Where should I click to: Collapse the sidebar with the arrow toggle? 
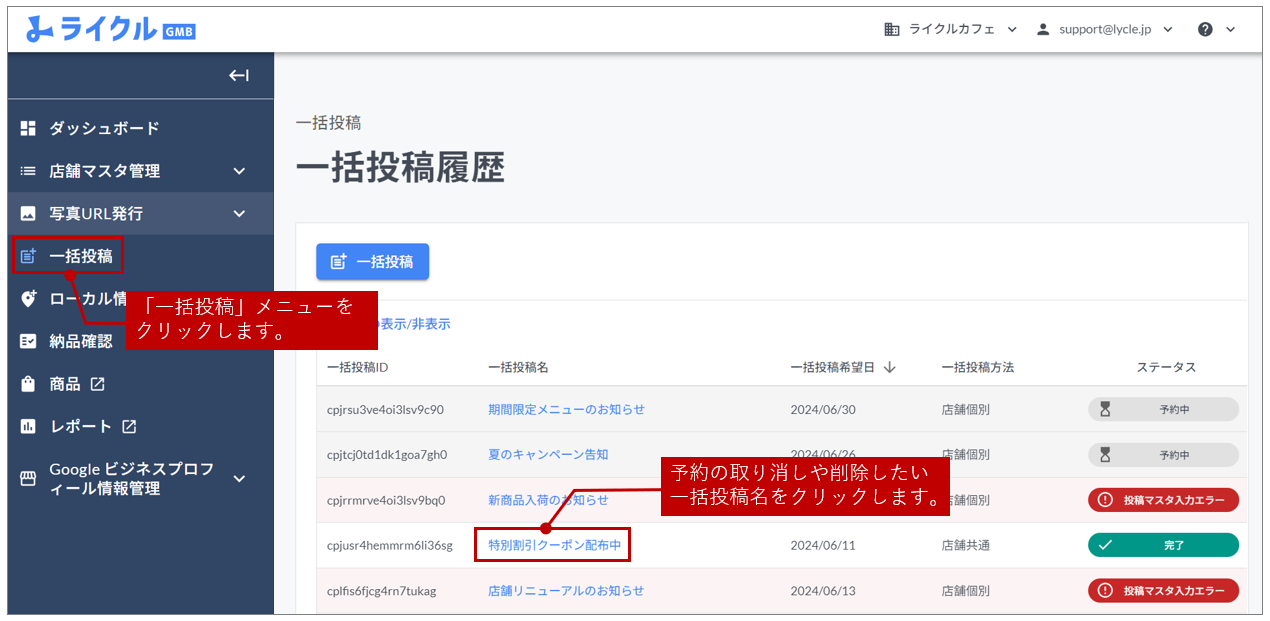click(239, 75)
